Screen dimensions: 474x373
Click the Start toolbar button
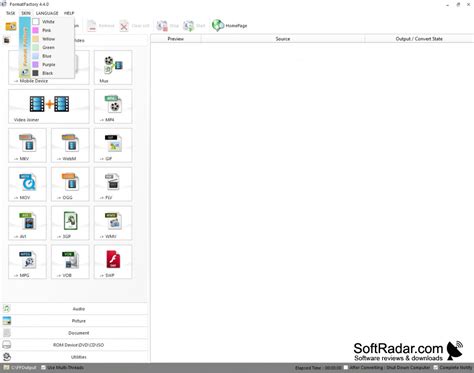[194, 26]
